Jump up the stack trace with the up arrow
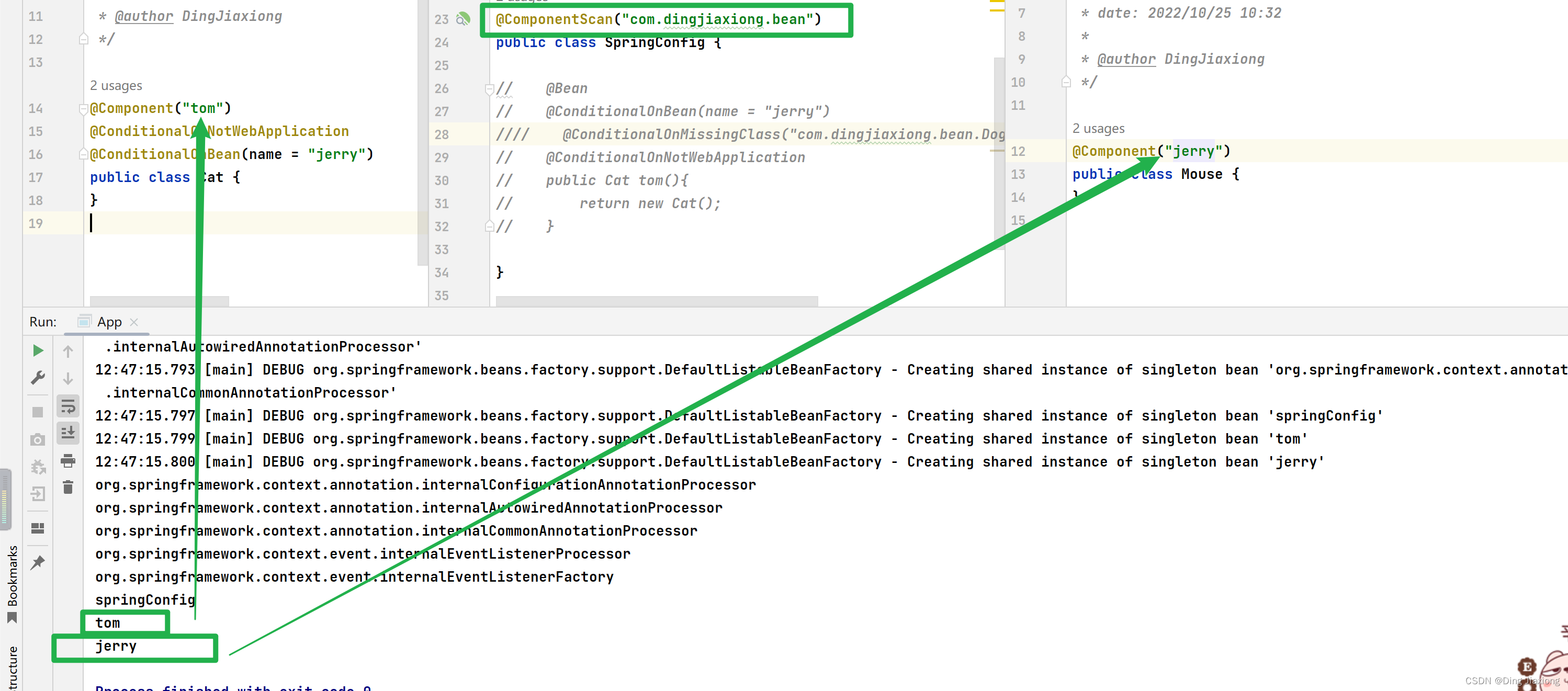 click(x=68, y=352)
